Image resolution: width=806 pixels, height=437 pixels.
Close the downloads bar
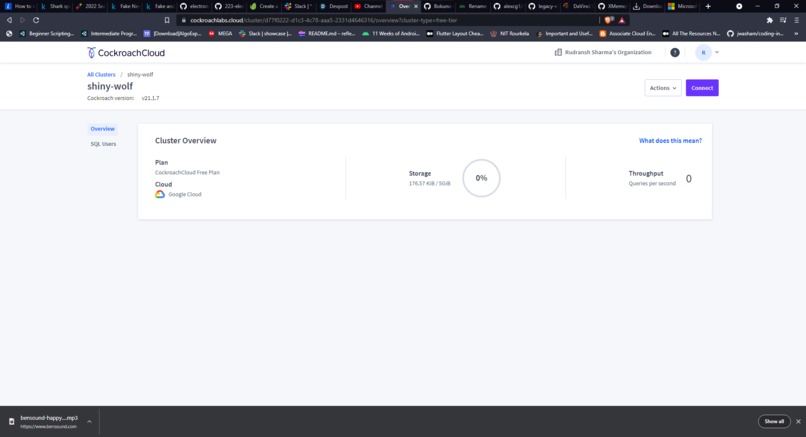click(798, 422)
